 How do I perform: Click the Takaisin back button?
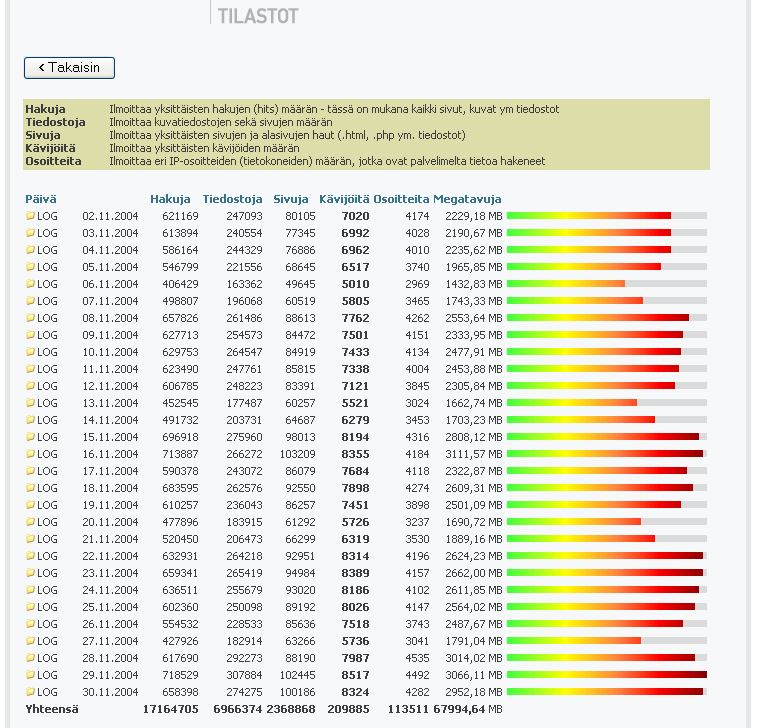point(69,68)
